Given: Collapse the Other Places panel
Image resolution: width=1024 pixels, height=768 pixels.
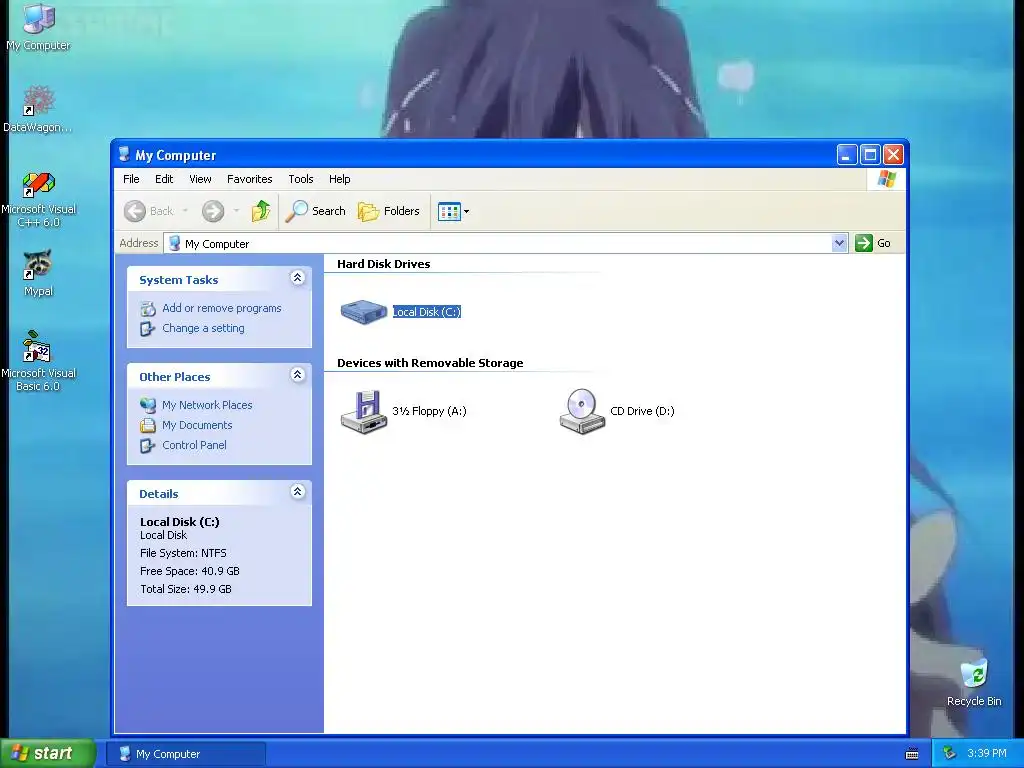Looking at the screenshot, I should coord(297,375).
